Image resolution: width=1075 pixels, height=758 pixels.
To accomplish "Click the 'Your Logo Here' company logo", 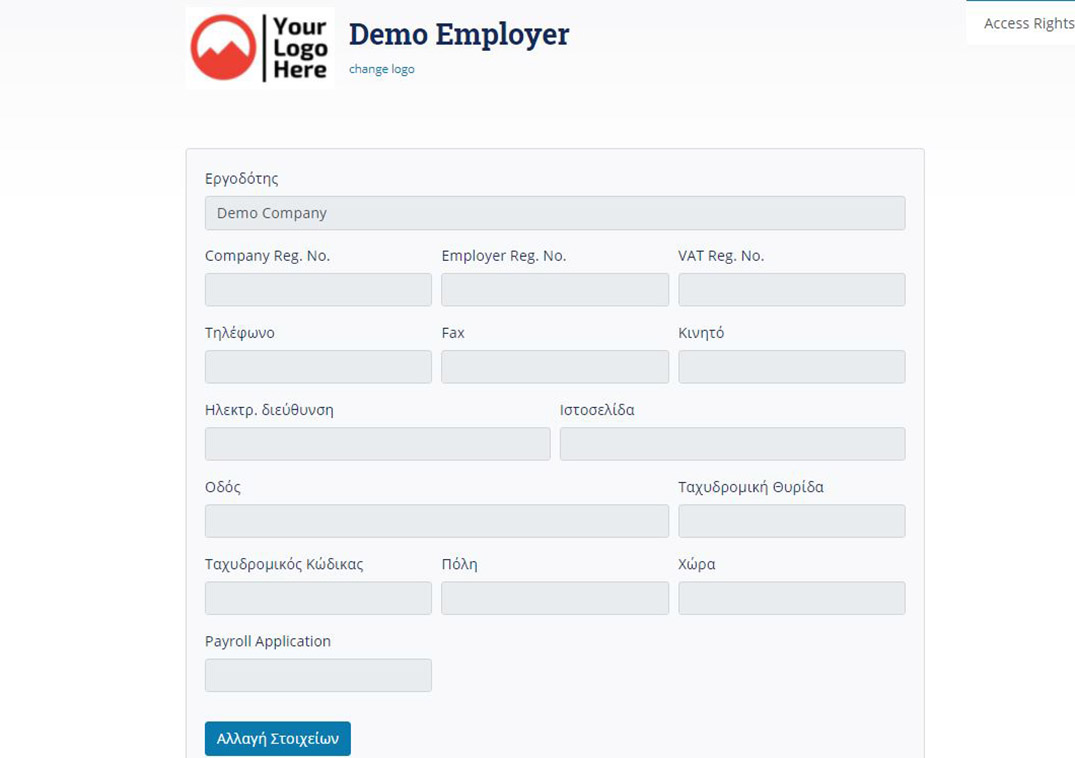I will coord(260,48).
